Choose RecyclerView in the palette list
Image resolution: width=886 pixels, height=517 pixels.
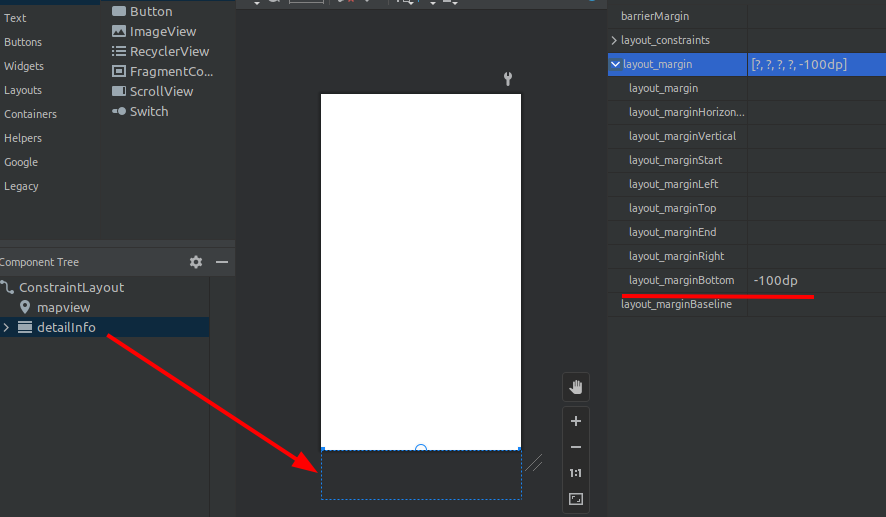point(168,51)
